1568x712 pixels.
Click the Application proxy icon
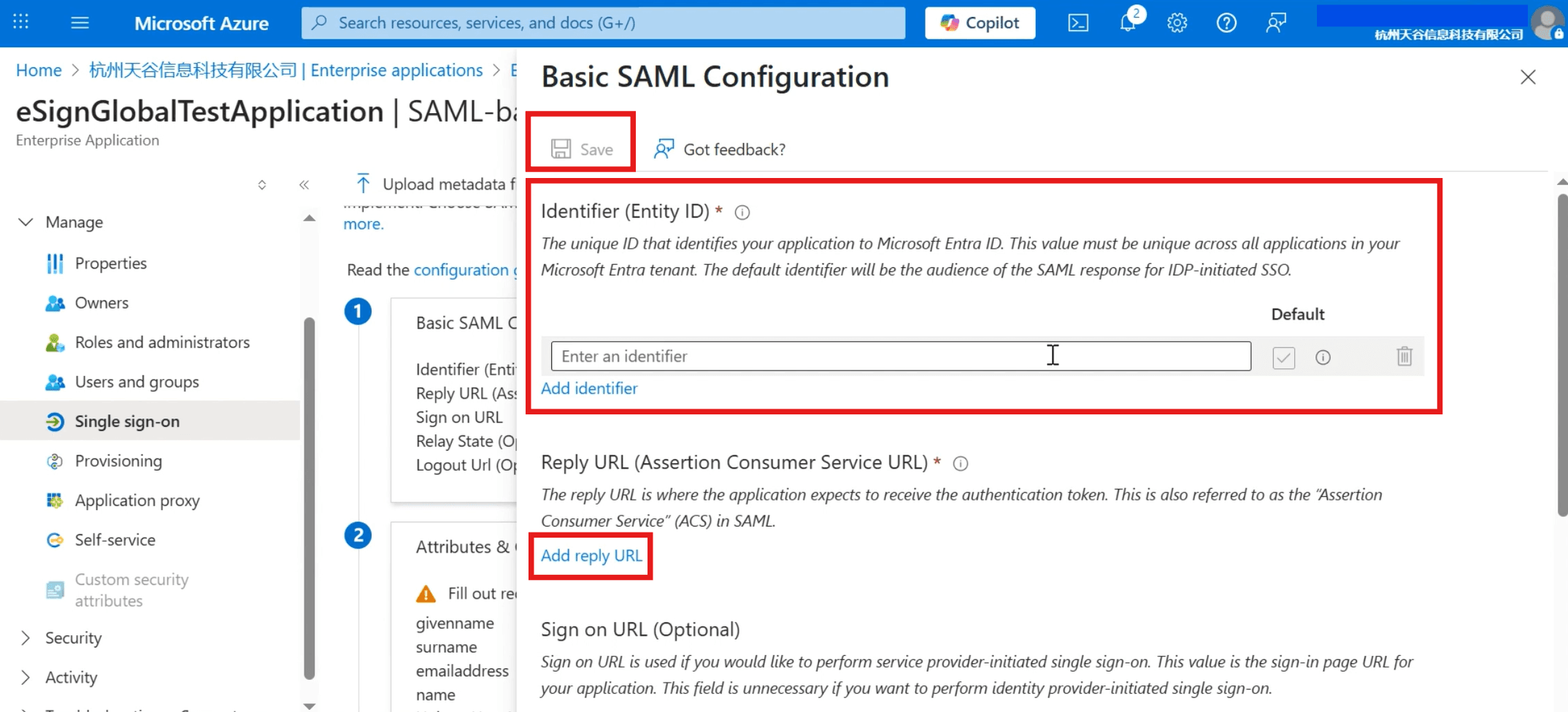55,500
